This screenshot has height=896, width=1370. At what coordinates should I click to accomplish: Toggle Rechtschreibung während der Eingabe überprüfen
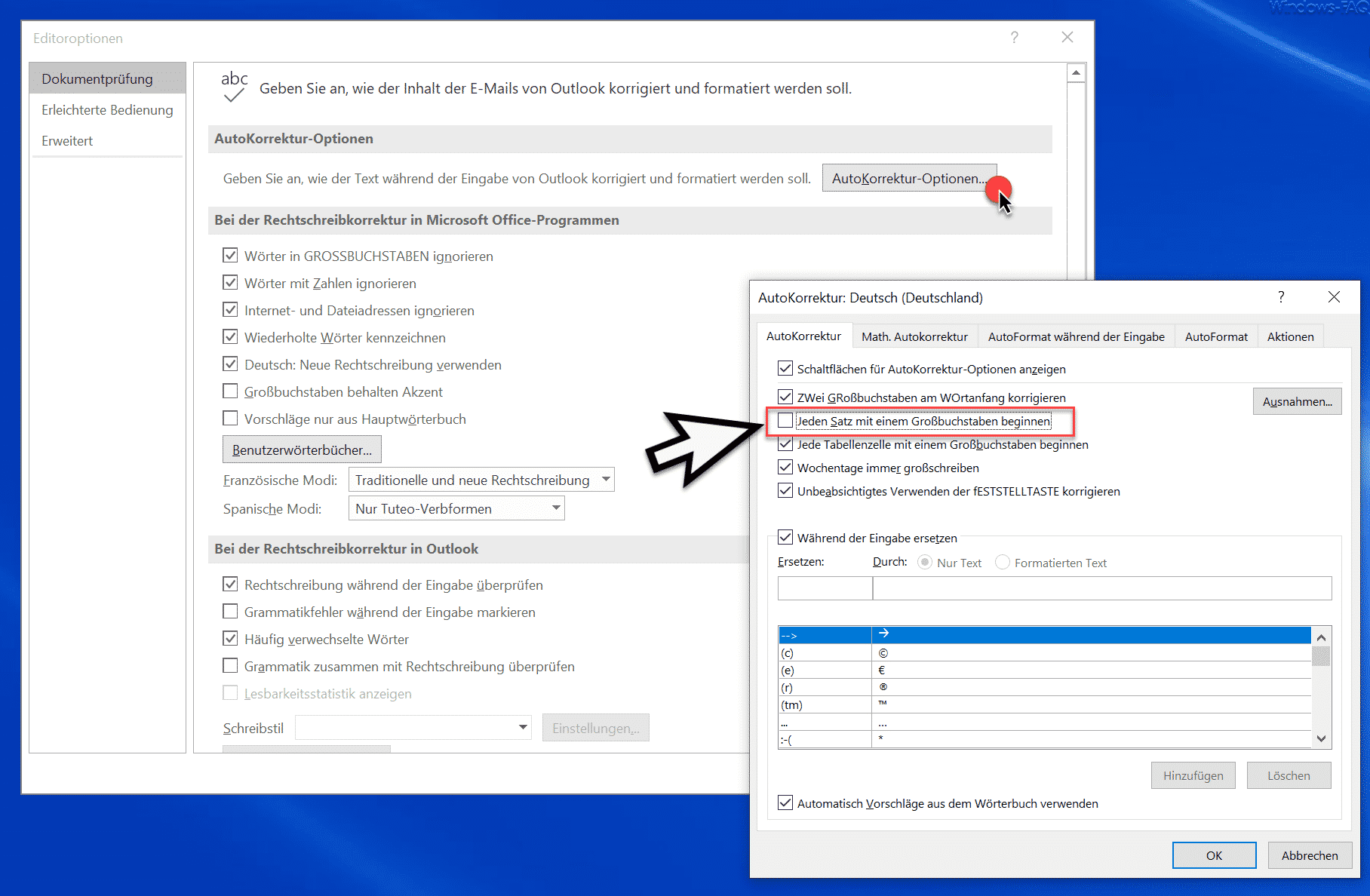tap(230, 585)
